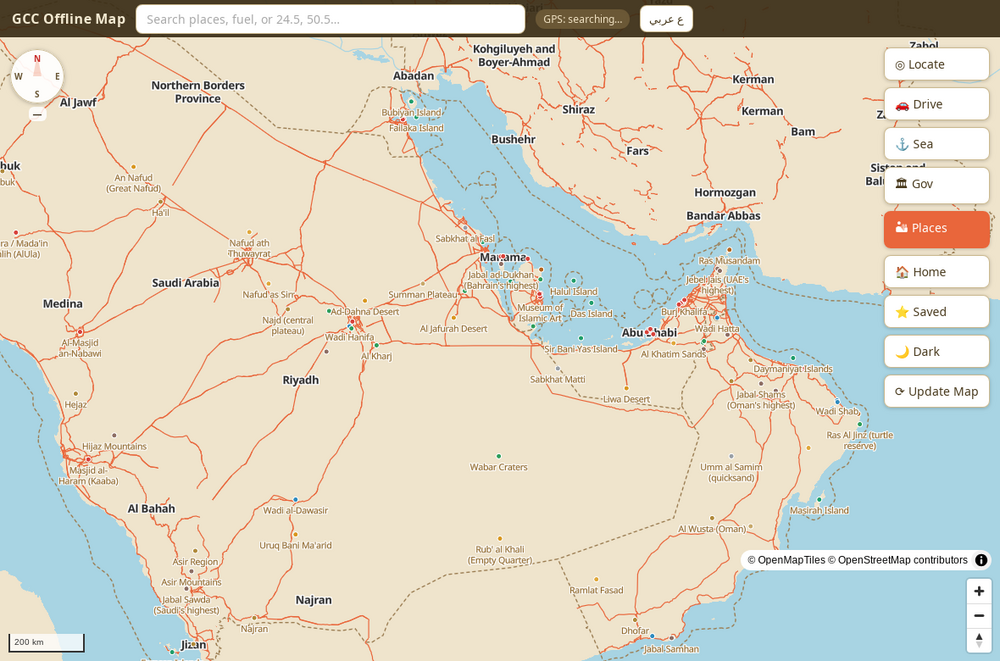The width and height of the screenshot is (1000, 661).
Task: Open the Drive mode panel
Action: point(936,104)
